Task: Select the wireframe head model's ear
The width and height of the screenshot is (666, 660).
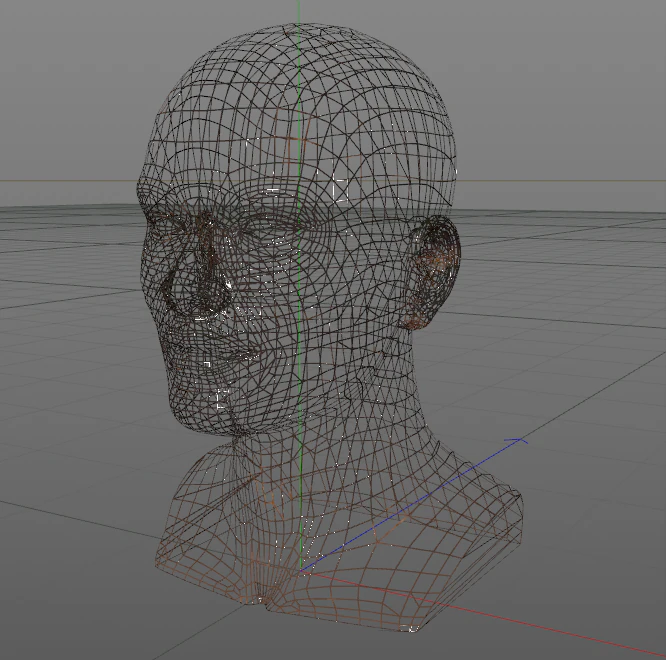Action: pyautogui.click(x=432, y=272)
